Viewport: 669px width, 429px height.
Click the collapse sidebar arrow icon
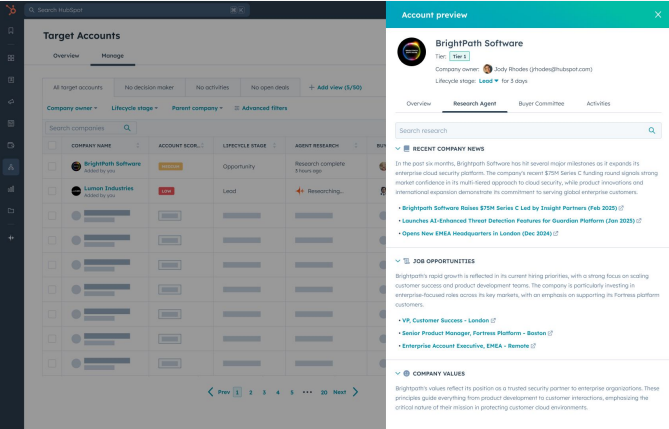10,238
